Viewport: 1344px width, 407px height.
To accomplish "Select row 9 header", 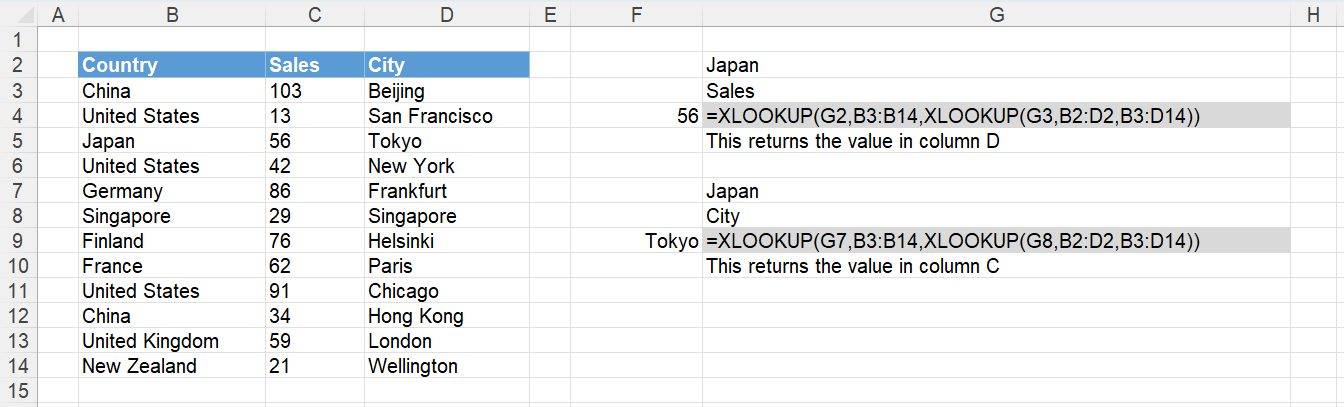I will pyautogui.click(x=19, y=241).
